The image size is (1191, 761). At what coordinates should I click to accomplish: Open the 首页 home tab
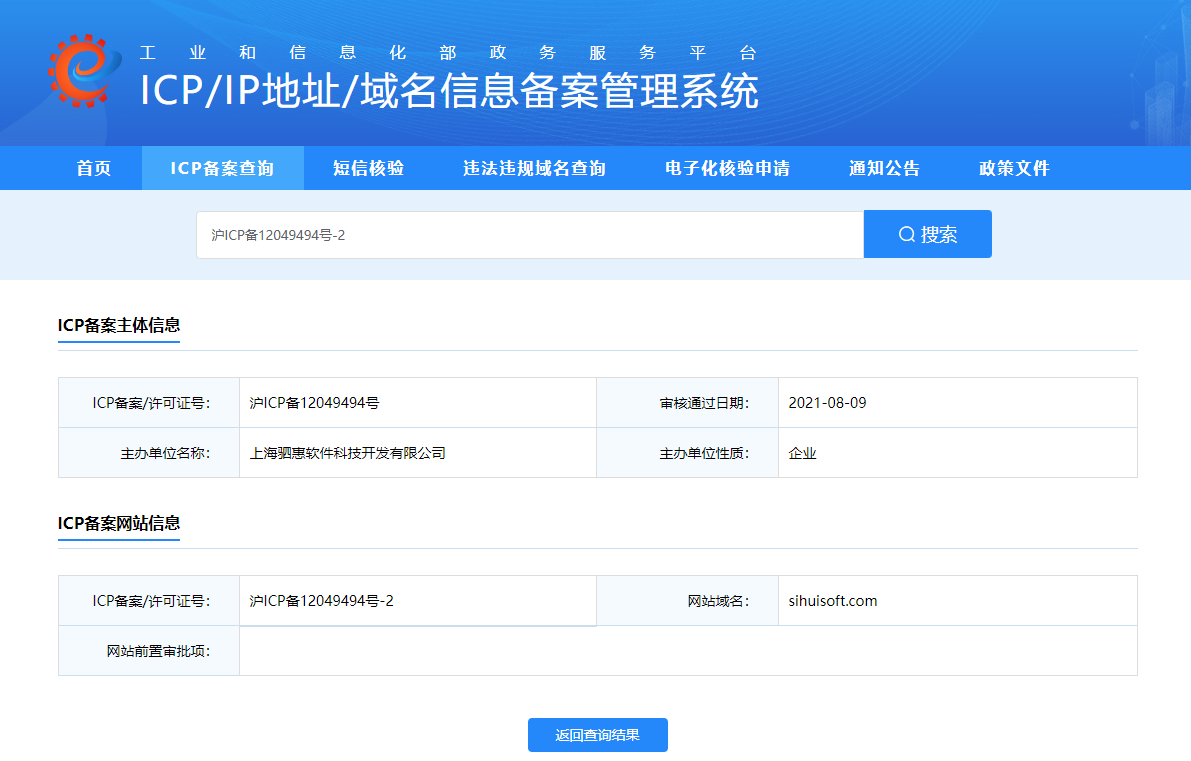(94, 168)
